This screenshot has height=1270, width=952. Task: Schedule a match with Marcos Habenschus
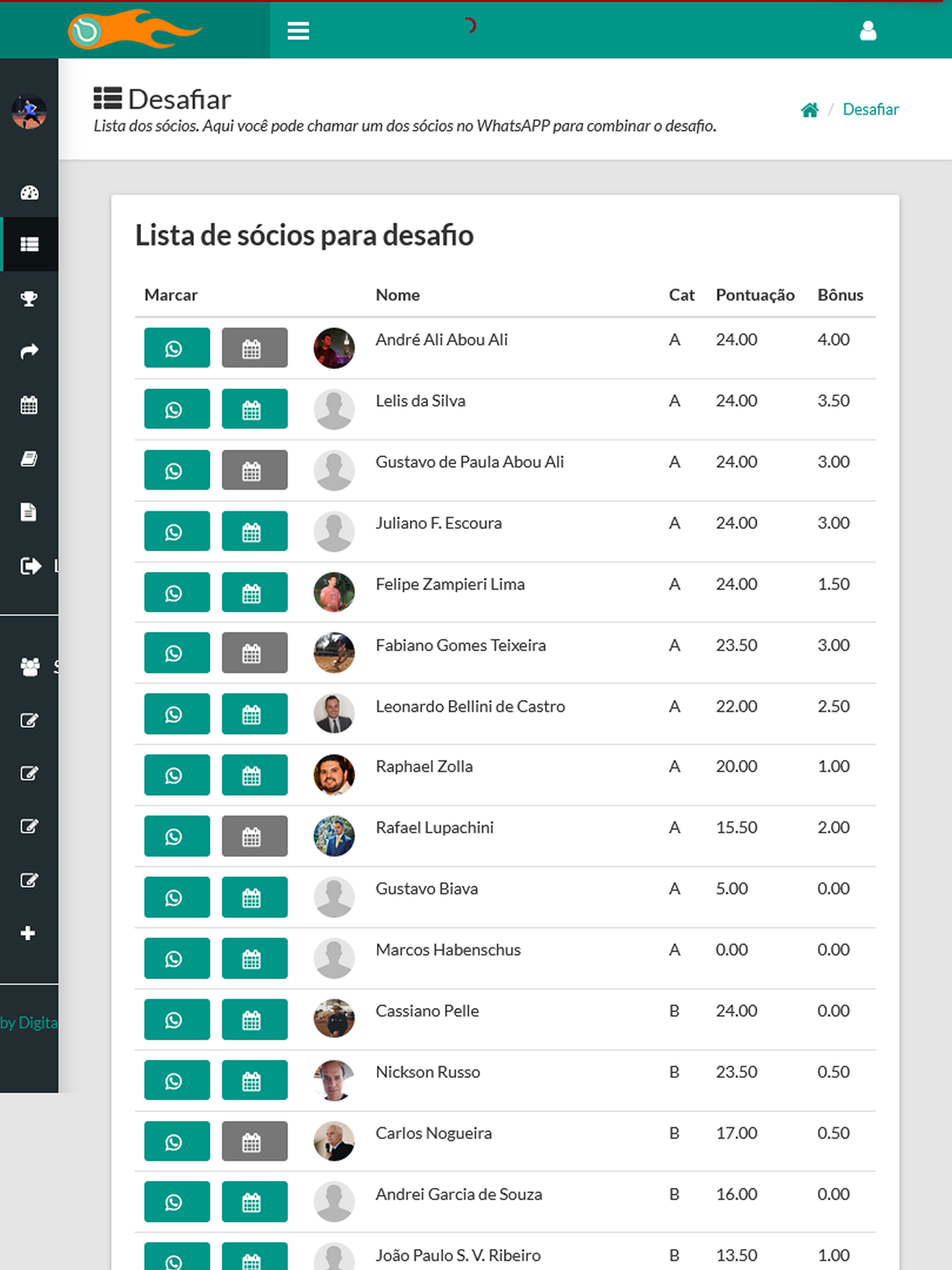coord(255,958)
